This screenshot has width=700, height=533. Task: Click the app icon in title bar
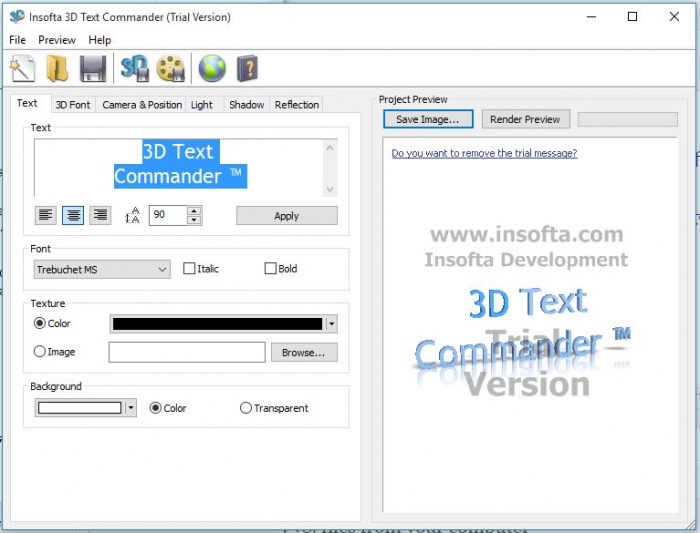(17, 17)
